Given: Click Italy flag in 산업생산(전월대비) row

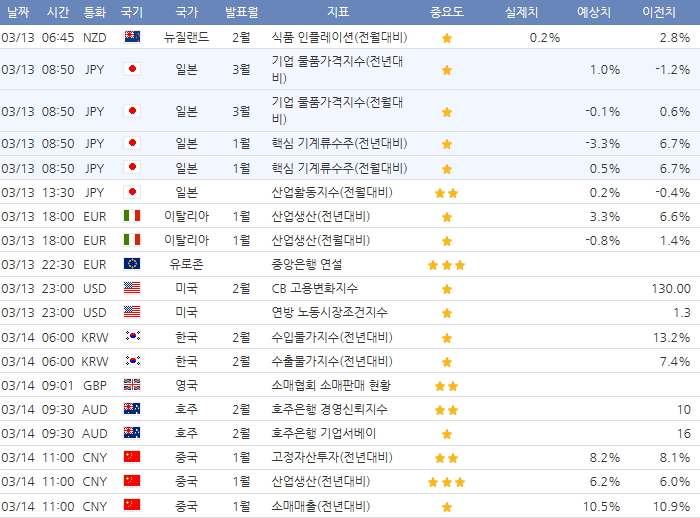Looking at the screenshot, I should 132,240.
